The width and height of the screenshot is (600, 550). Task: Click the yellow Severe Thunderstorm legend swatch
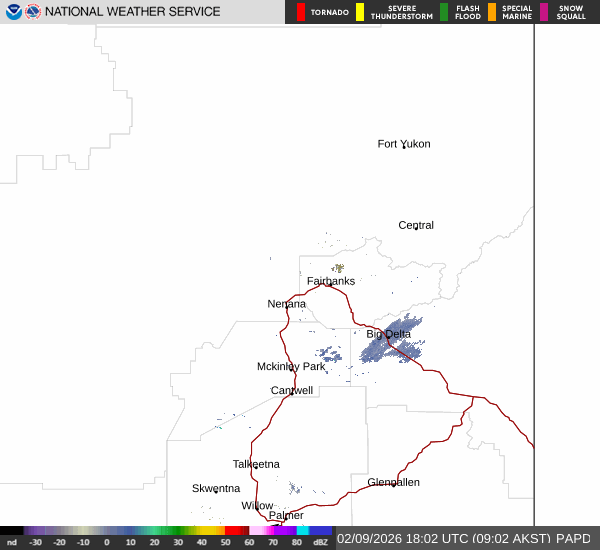(360, 12)
